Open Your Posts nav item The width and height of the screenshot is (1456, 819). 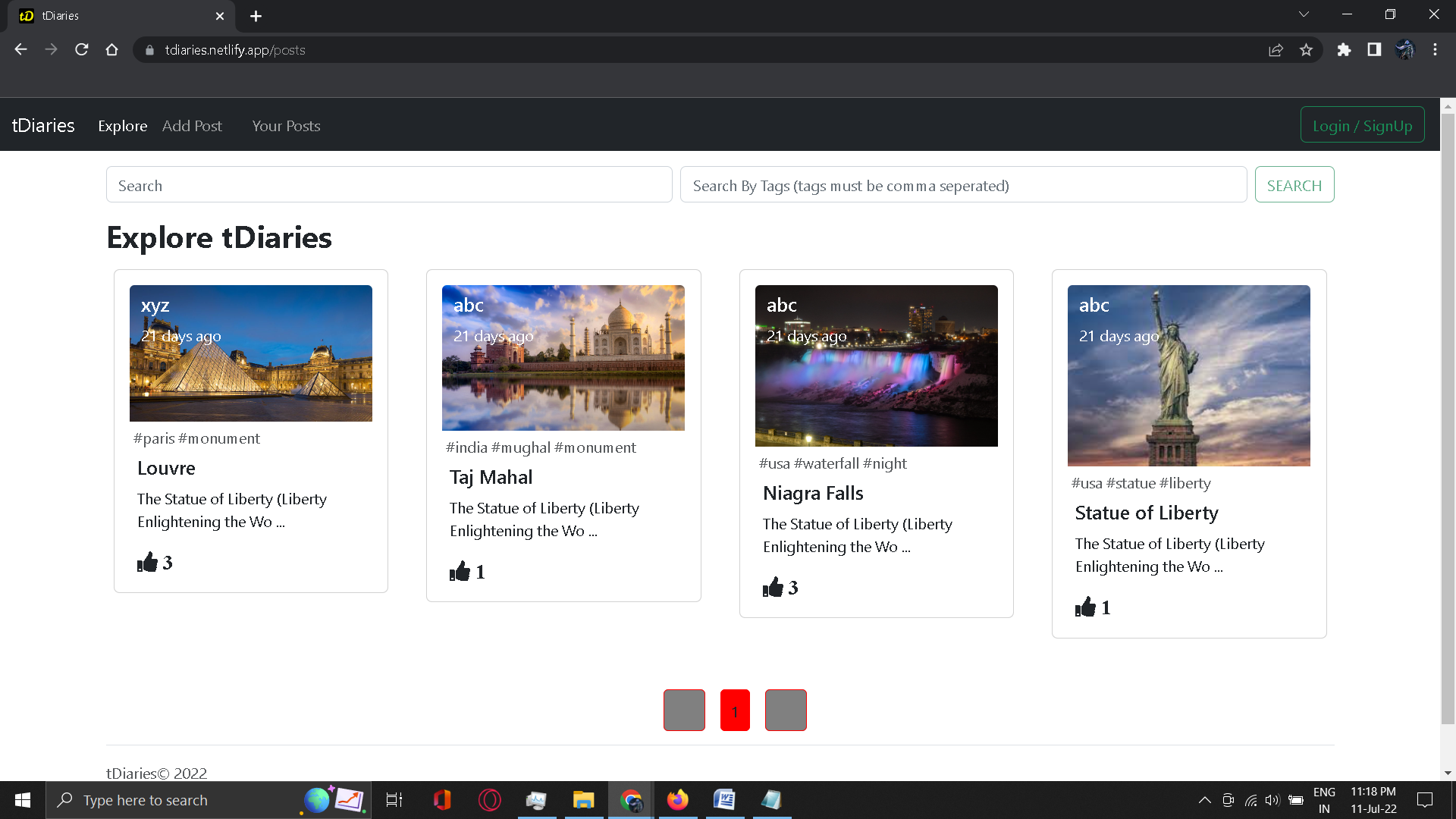pos(286,126)
